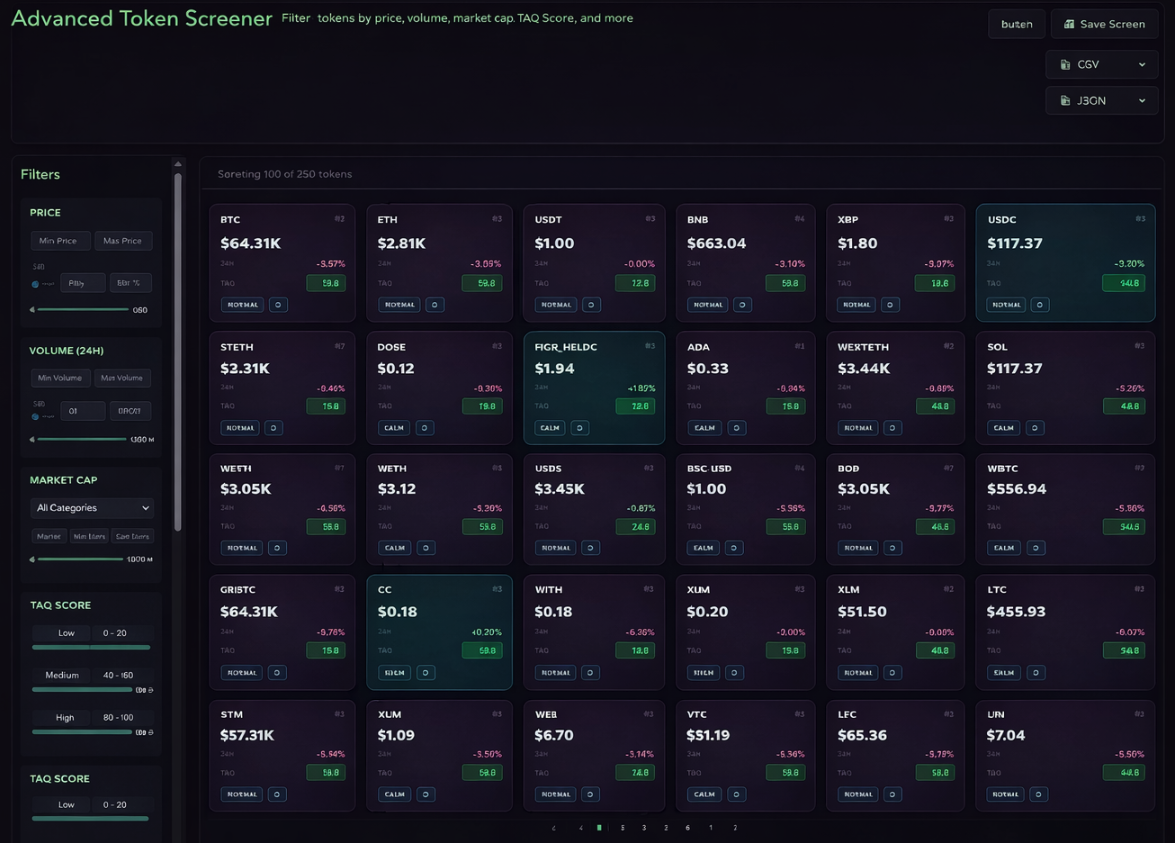Go to the last page of tokens
Screen dimensions: 1175x843
pyautogui.click(x=736, y=828)
